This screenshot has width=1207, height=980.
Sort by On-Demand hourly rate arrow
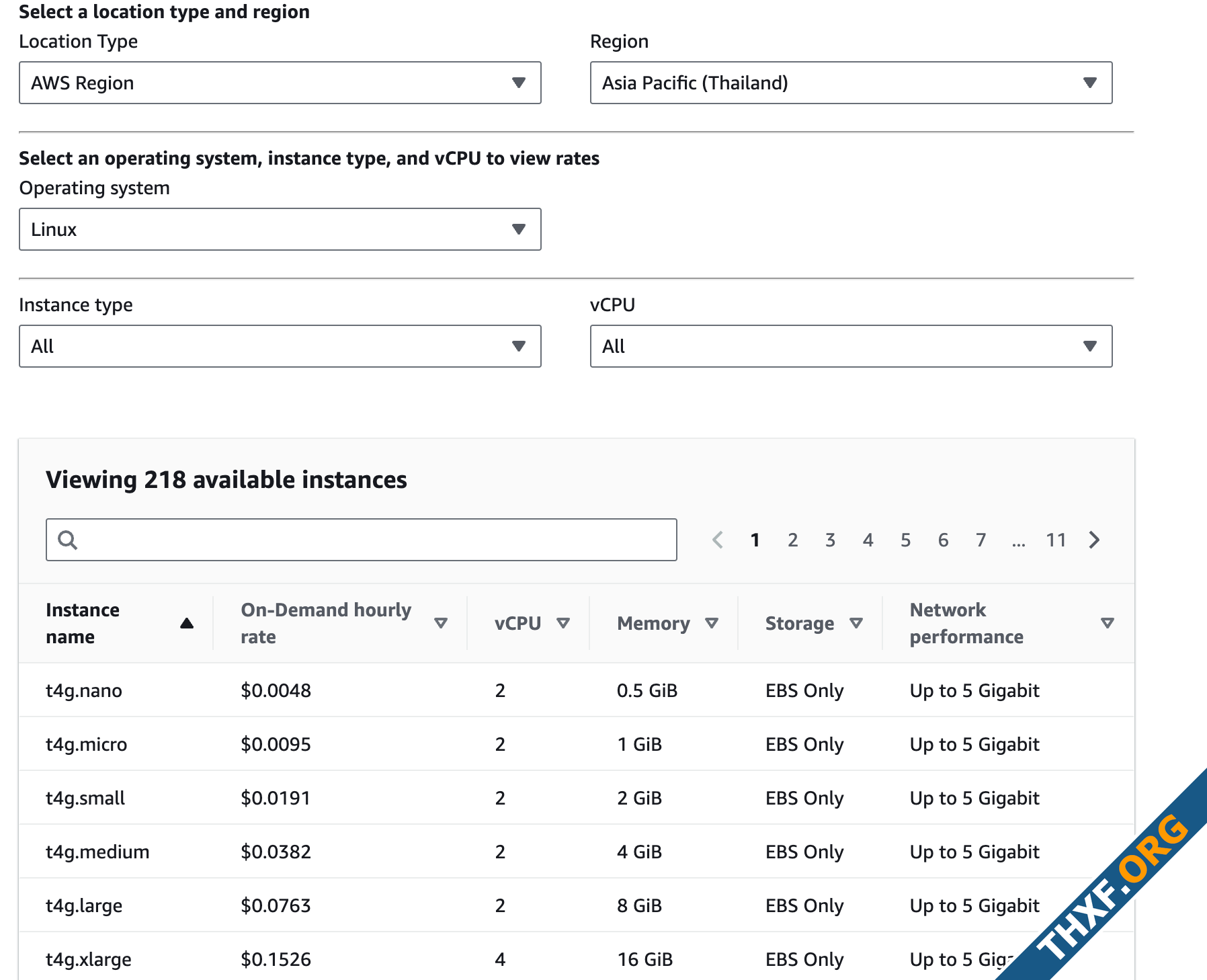click(x=441, y=623)
